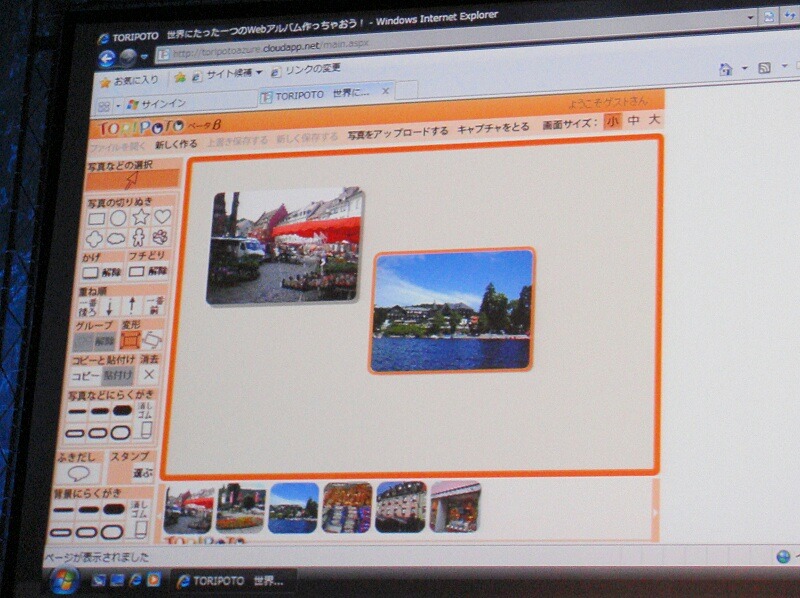
Task: Select the arrow selection tool
Action: click(x=133, y=180)
